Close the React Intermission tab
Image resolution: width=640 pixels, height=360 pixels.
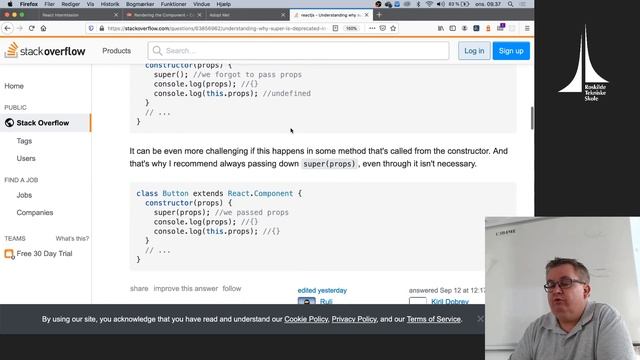coord(116,15)
